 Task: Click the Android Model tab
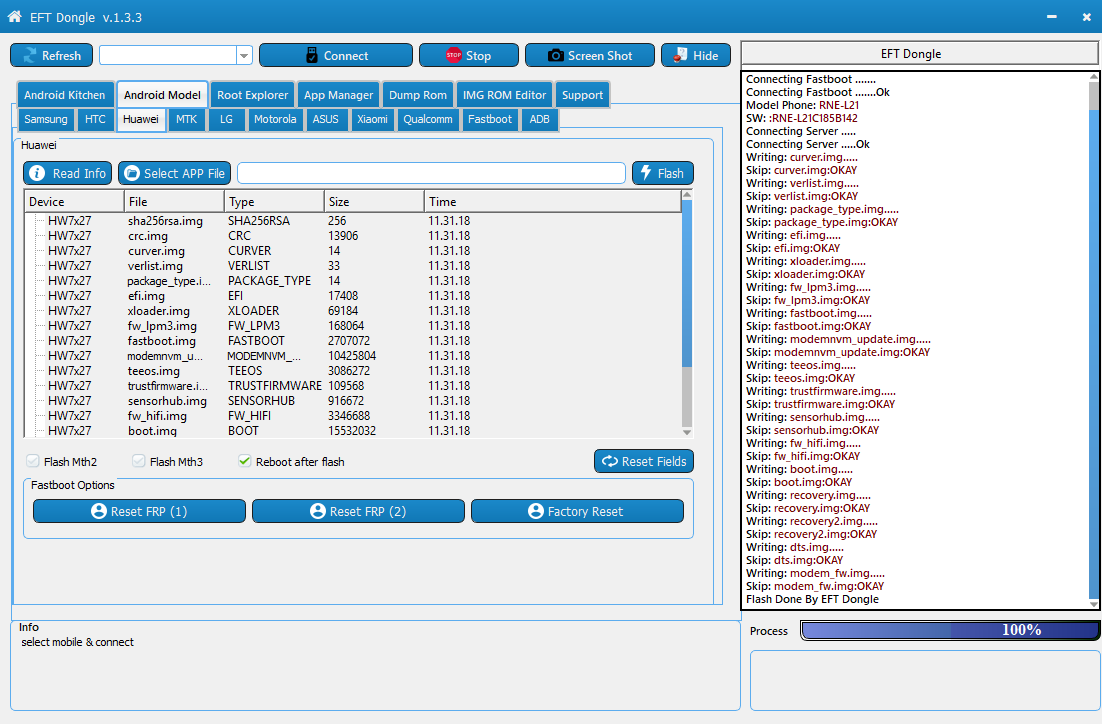pyautogui.click(x=162, y=94)
